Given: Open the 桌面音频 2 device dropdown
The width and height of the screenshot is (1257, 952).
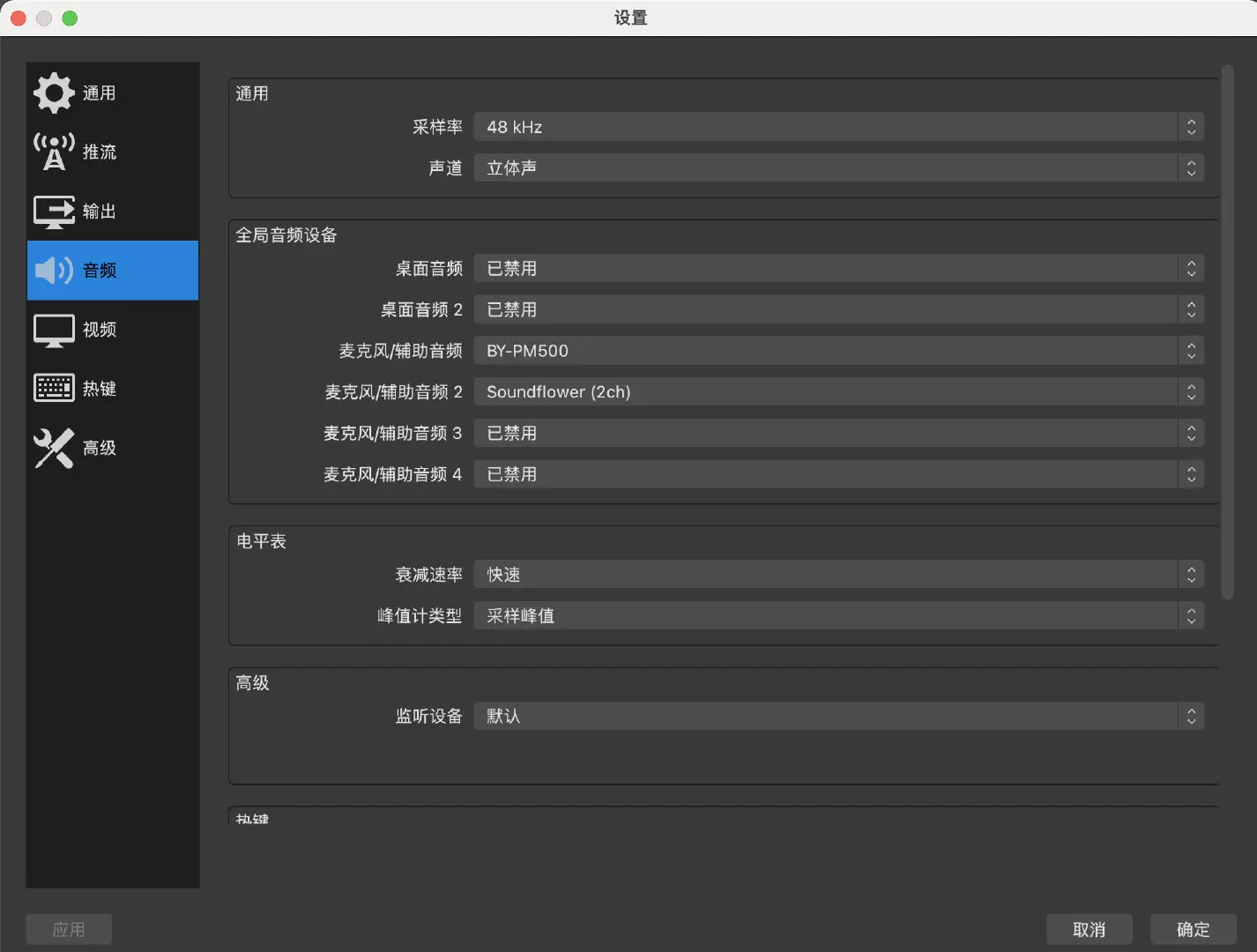Looking at the screenshot, I should [x=838, y=309].
